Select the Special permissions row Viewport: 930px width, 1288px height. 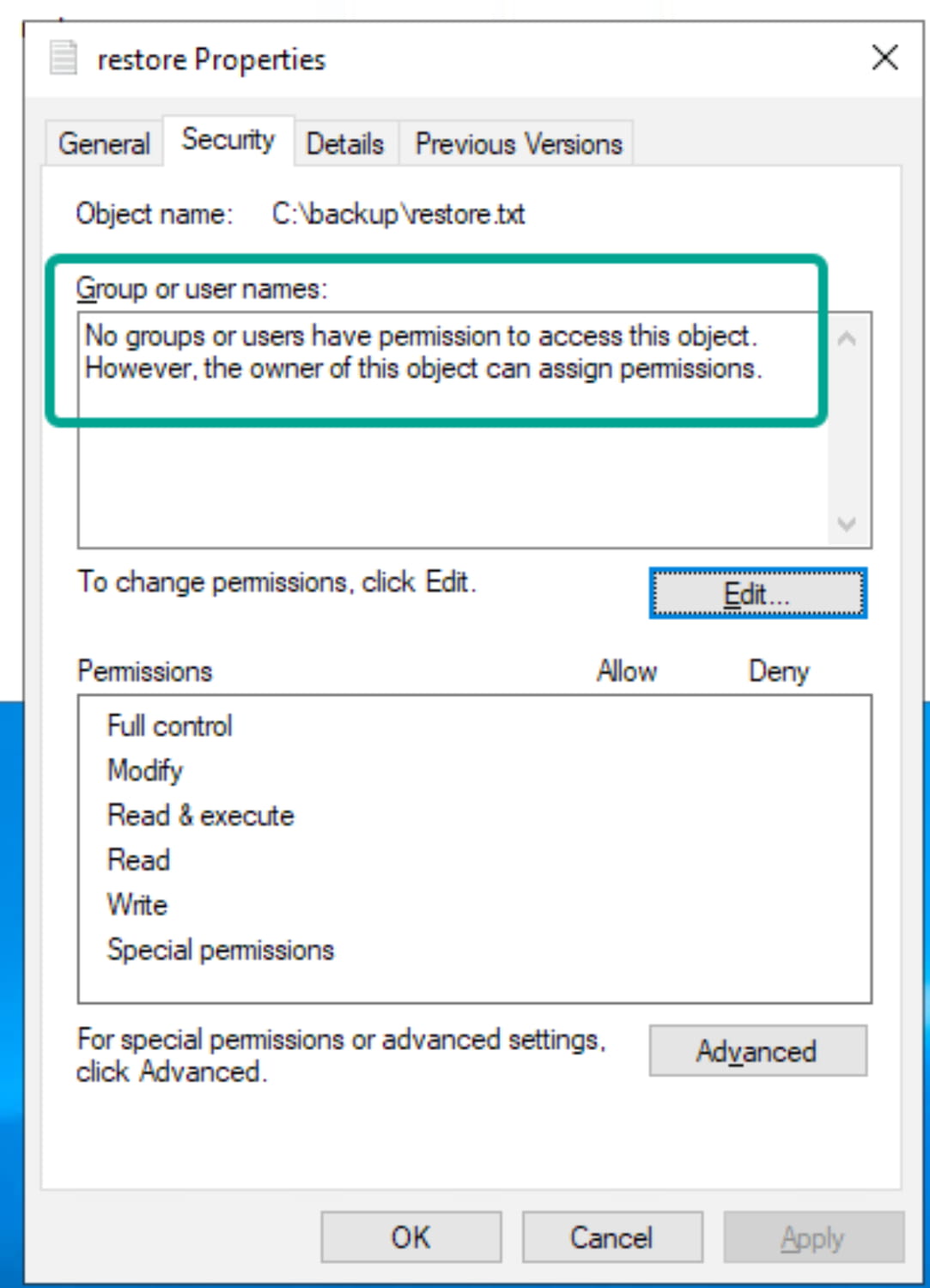221,950
